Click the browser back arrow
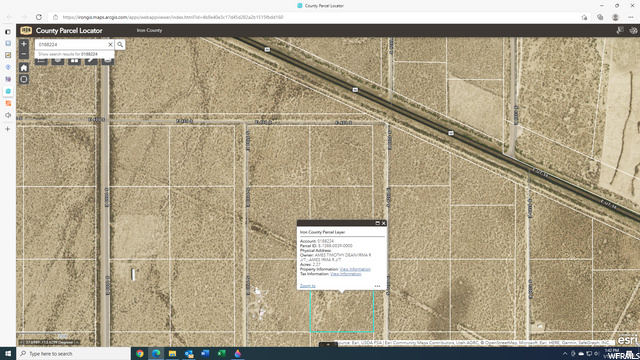640x360 pixels. pyautogui.click(x=9, y=17)
